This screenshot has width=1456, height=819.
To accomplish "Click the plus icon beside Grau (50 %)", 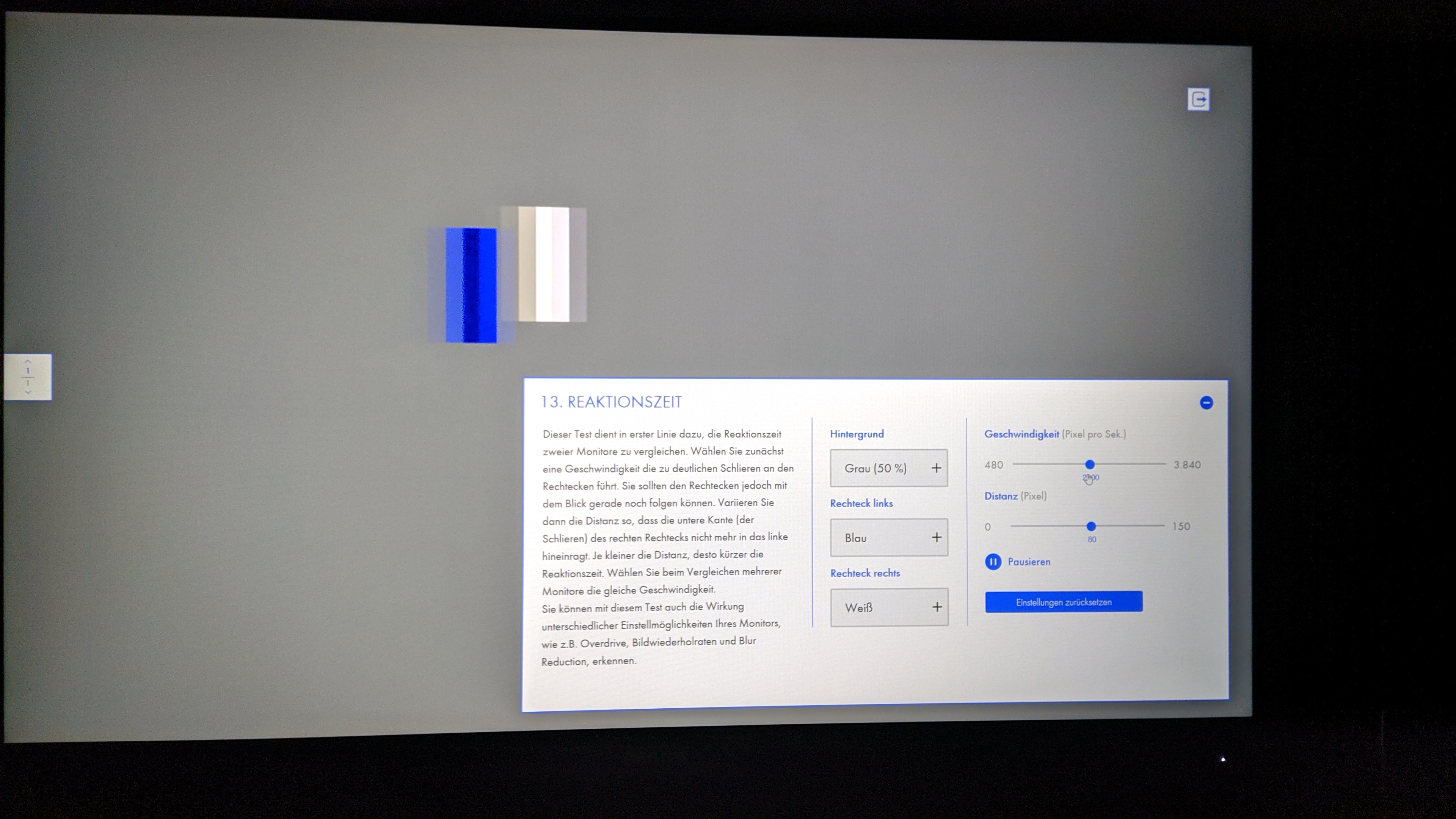I will tap(936, 468).
